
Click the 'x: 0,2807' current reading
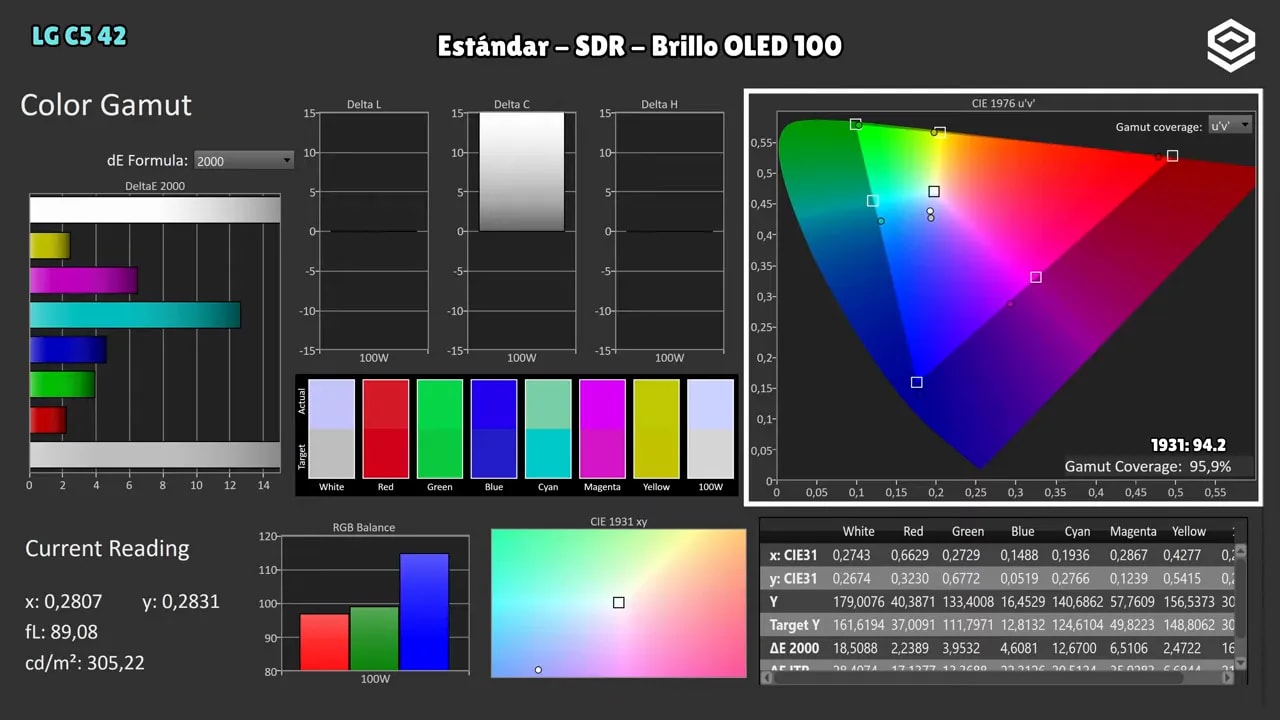(x=63, y=602)
